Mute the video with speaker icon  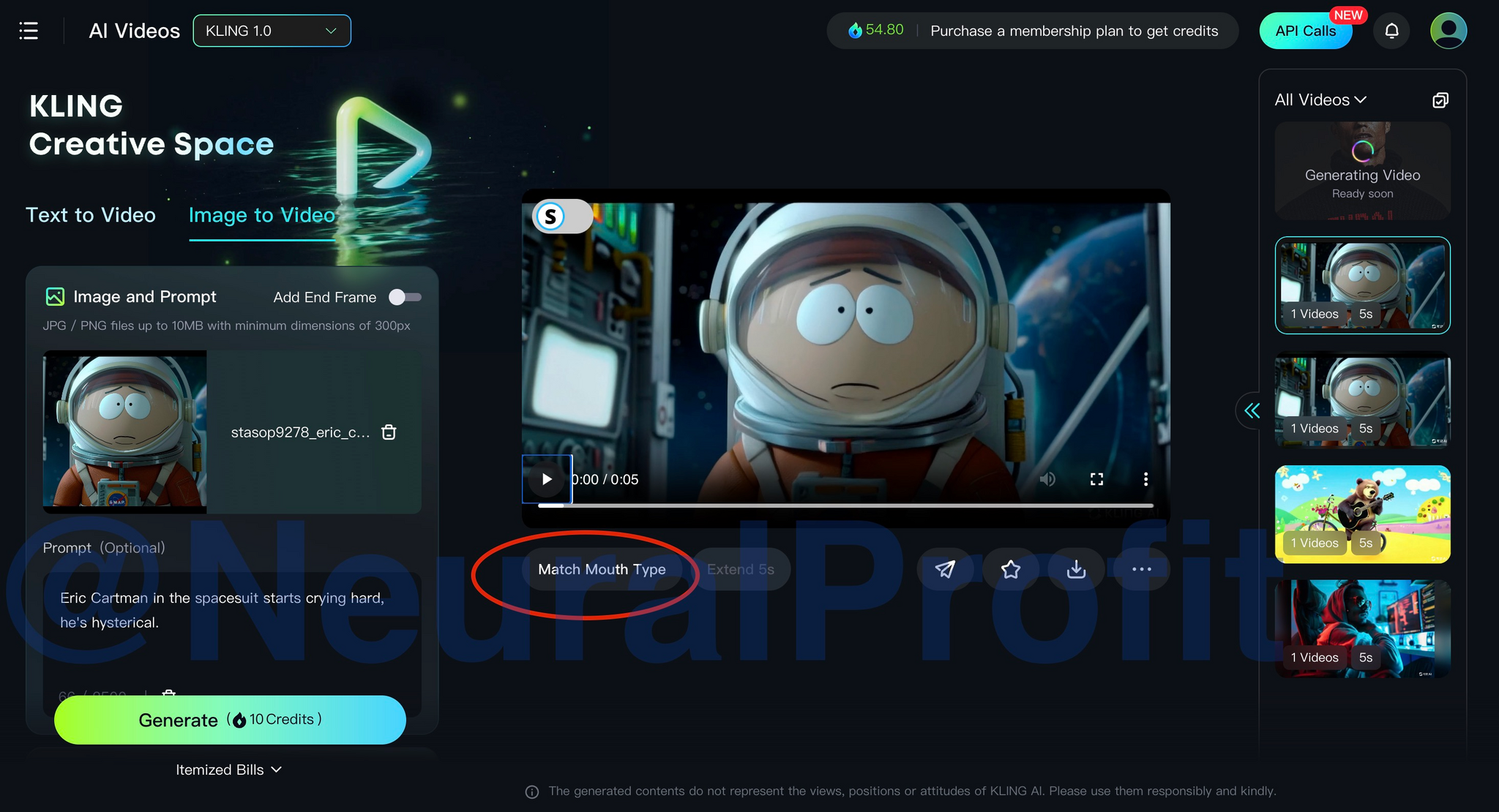tap(1047, 479)
